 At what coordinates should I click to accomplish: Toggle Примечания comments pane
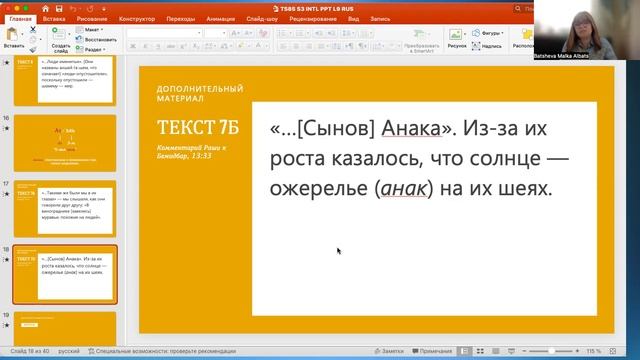(x=432, y=351)
